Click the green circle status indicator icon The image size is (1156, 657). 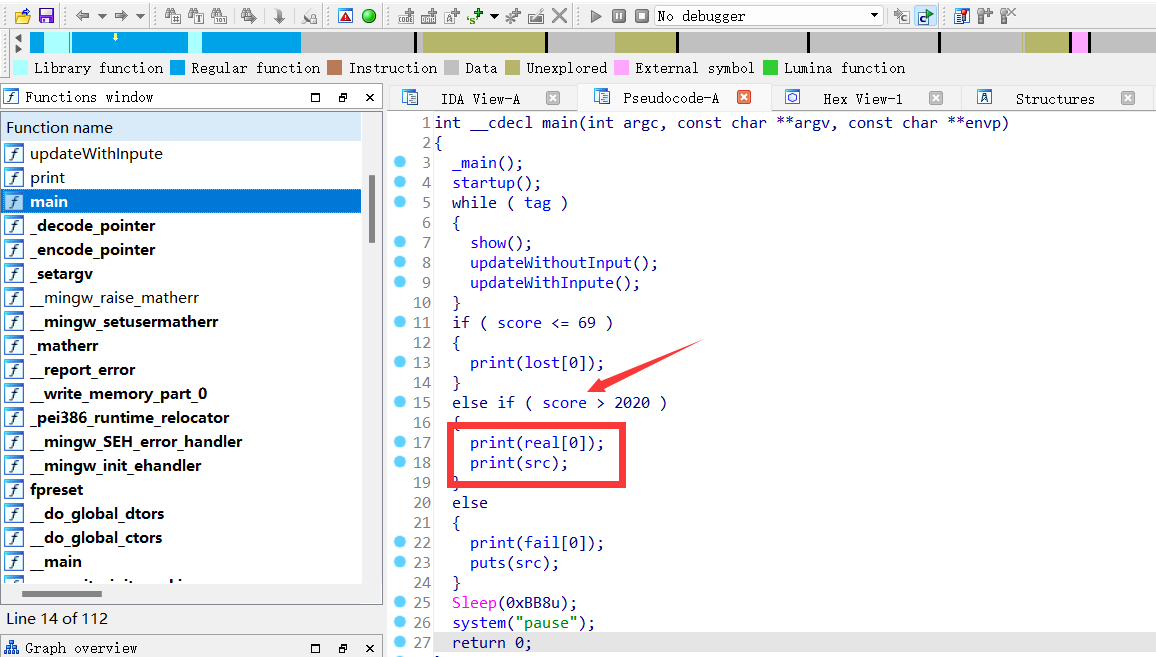click(x=369, y=16)
